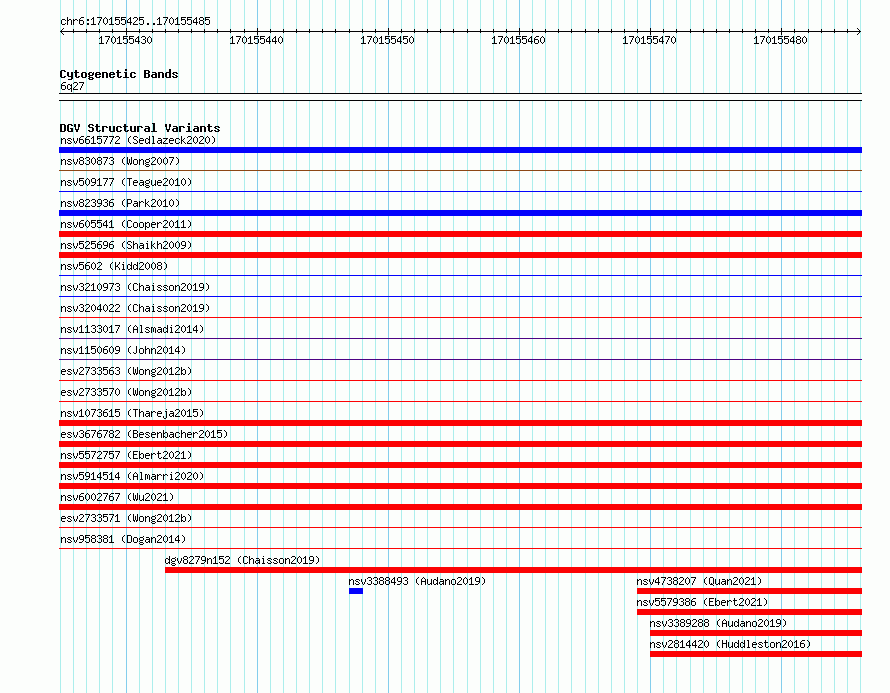Click nsv5572757 (Ebert2021) label

coord(126,455)
